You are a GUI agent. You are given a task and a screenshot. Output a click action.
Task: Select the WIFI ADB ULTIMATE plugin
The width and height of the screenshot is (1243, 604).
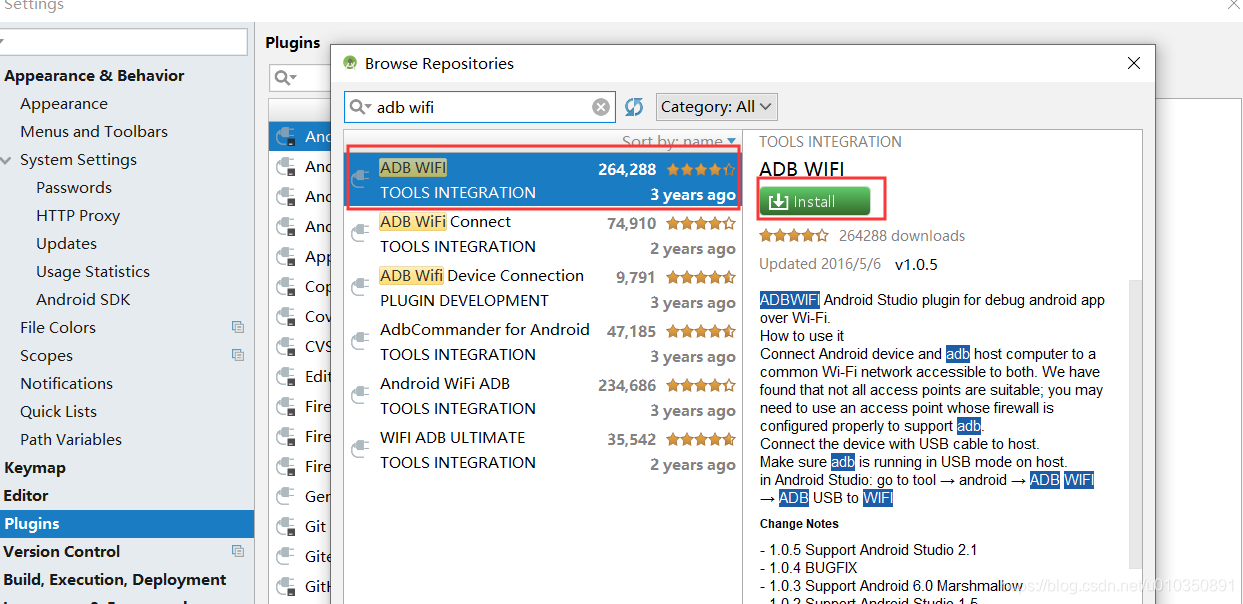pos(543,451)
